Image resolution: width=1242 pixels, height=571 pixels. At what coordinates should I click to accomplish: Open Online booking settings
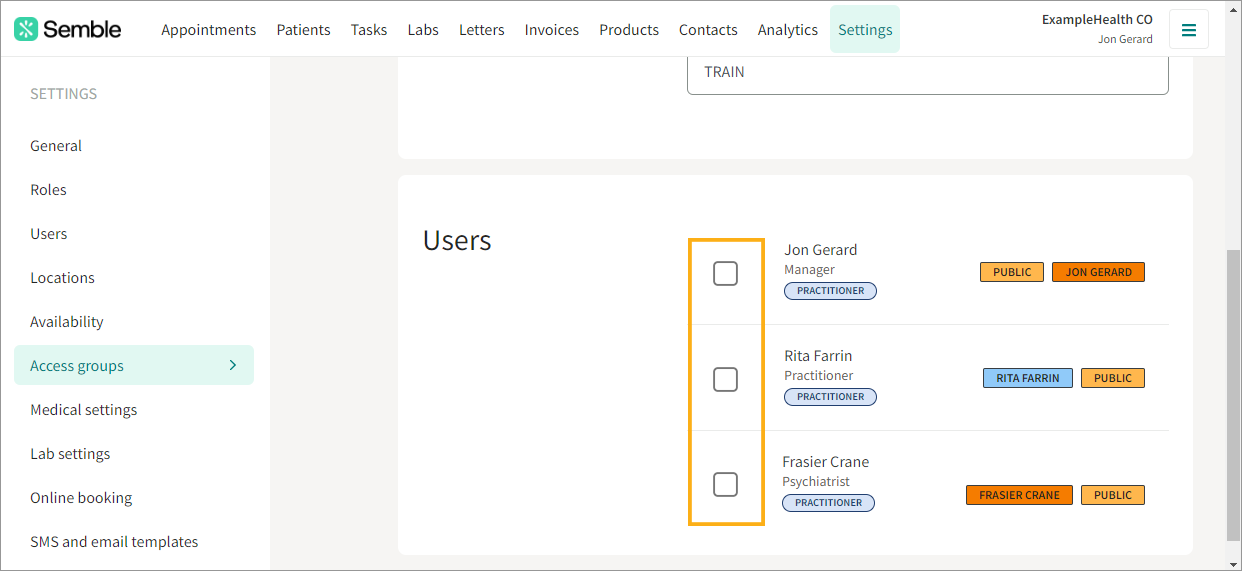[x=81, y=497]
